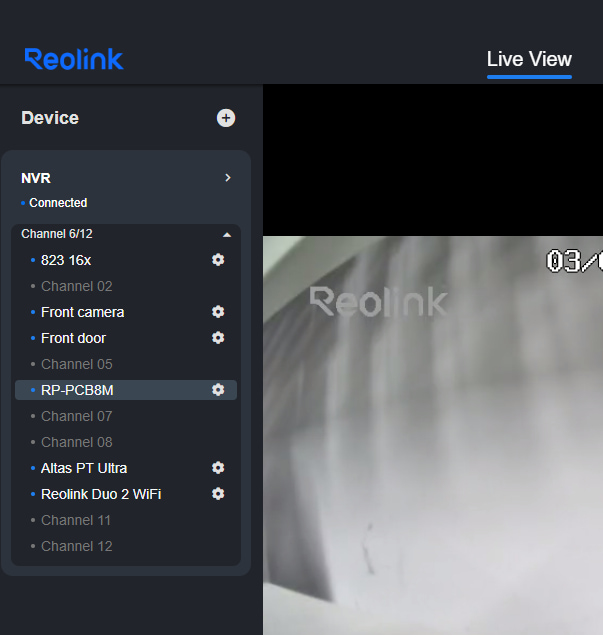Click the Channel 6/12 header label

tap(57, 234)
